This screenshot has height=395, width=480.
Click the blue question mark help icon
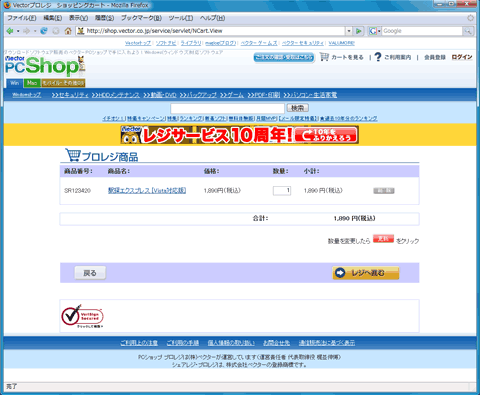click(x=378, y=57)
